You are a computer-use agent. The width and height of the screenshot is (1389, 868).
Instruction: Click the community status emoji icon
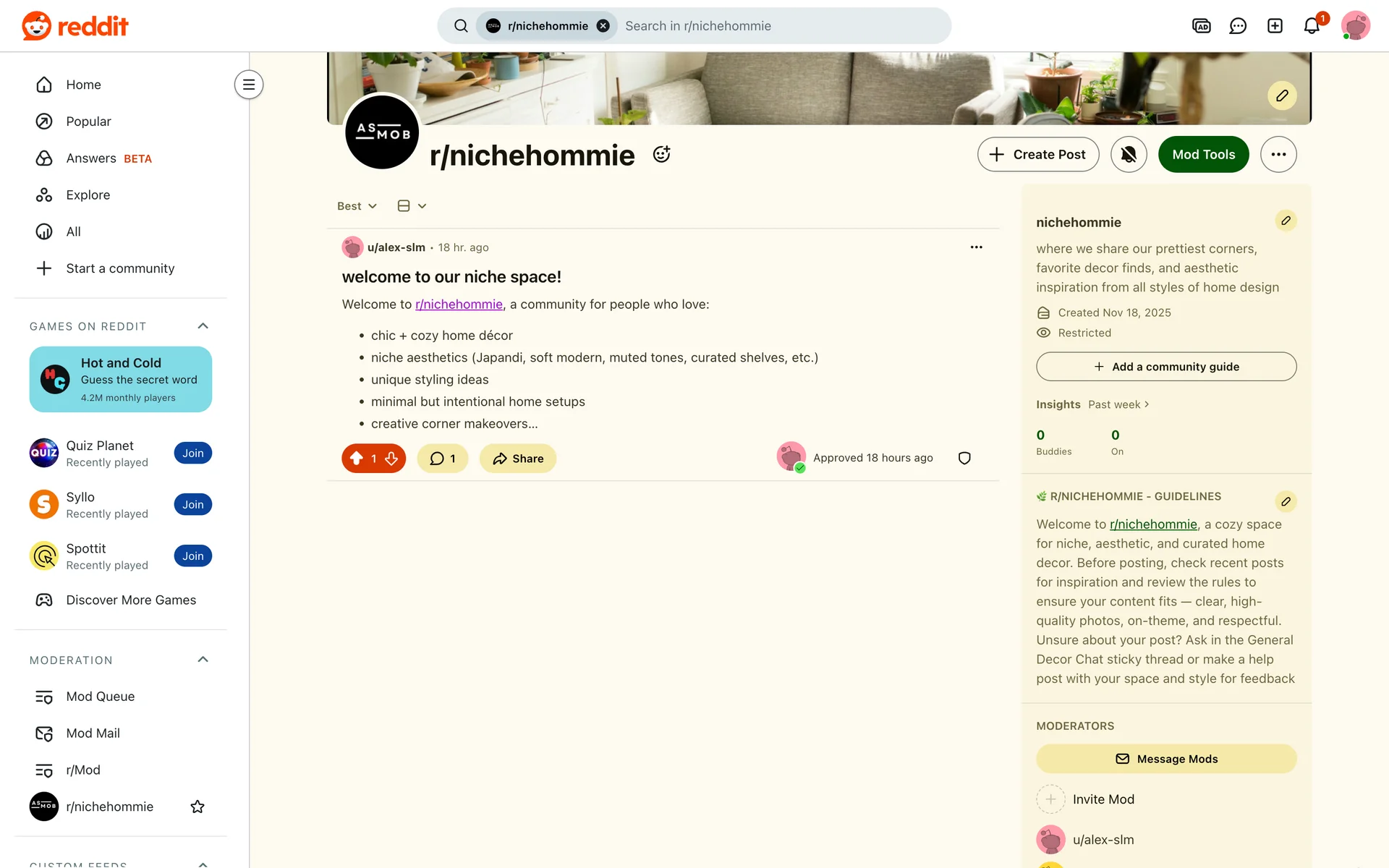(661, 154)
